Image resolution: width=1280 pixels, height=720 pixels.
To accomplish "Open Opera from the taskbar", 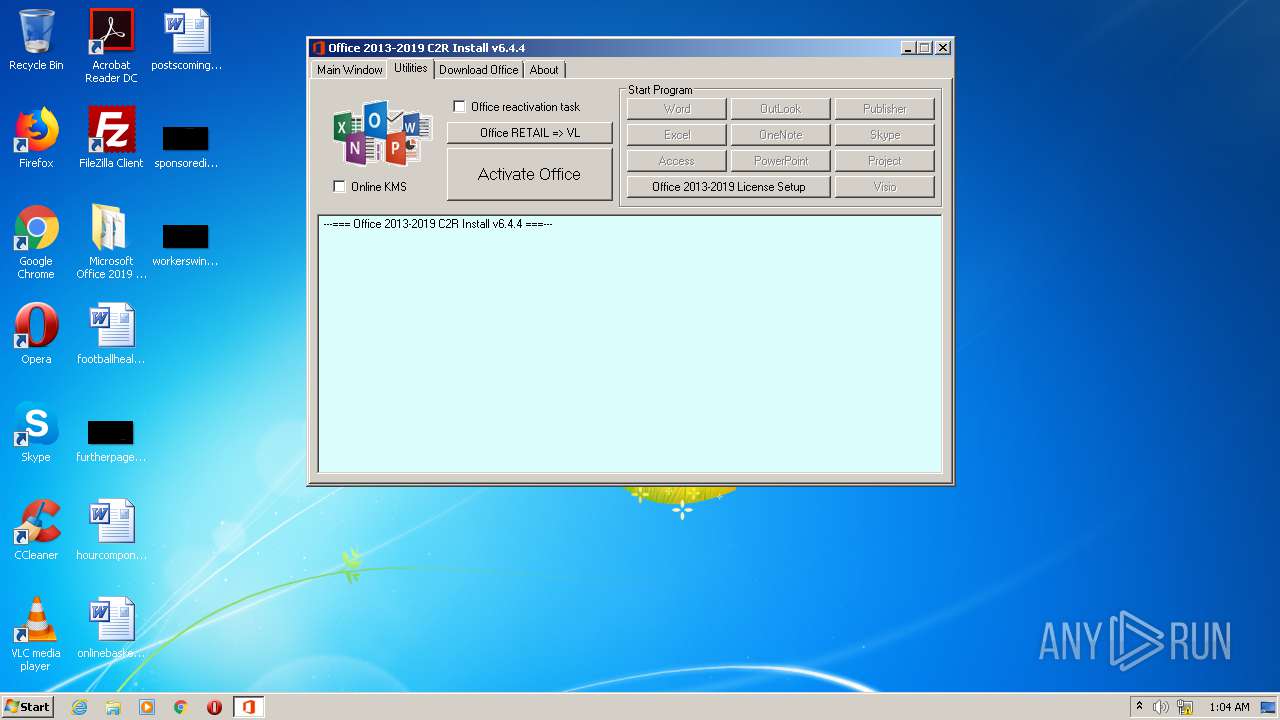I will (214, 707).
